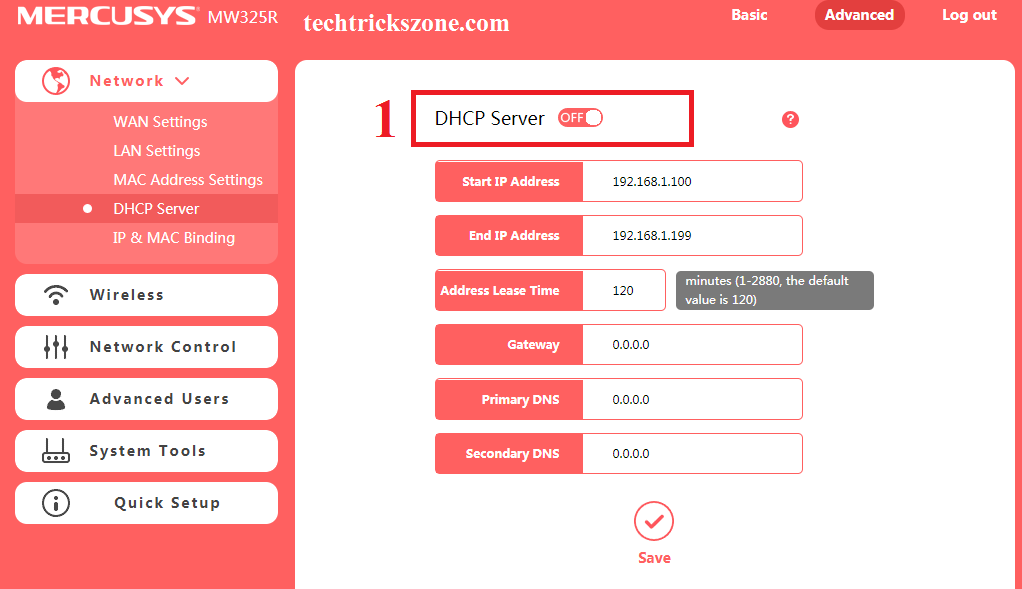Viewport: 1022px width, 589px height.
Task: Toggle the DHCP Server switch on
Action: (x=581, y=118)
